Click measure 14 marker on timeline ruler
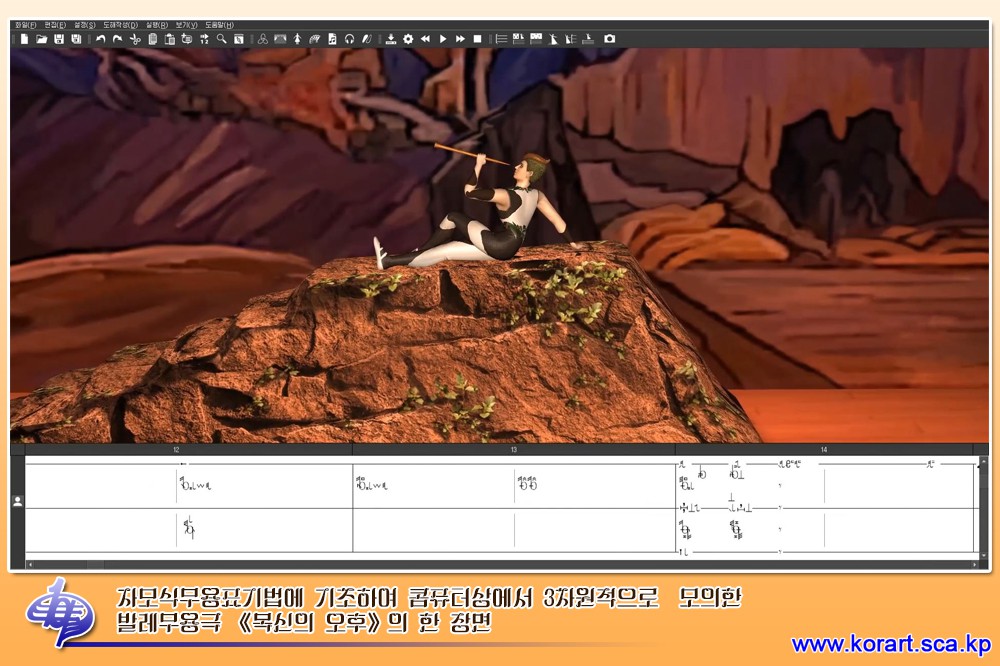This screenshot has height=666, width=1000. point(824,450)
